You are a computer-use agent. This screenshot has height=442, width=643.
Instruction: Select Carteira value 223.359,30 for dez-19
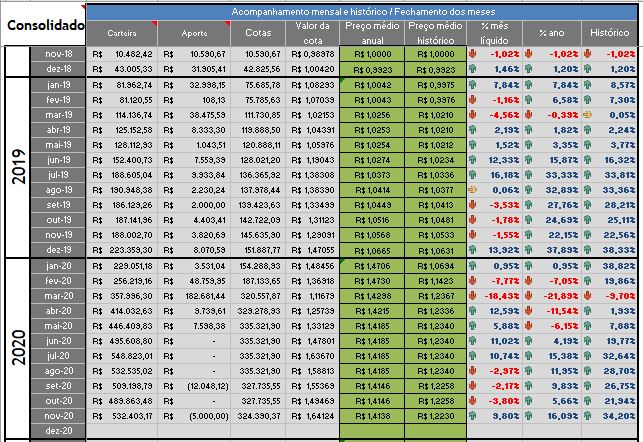[122, 250]
